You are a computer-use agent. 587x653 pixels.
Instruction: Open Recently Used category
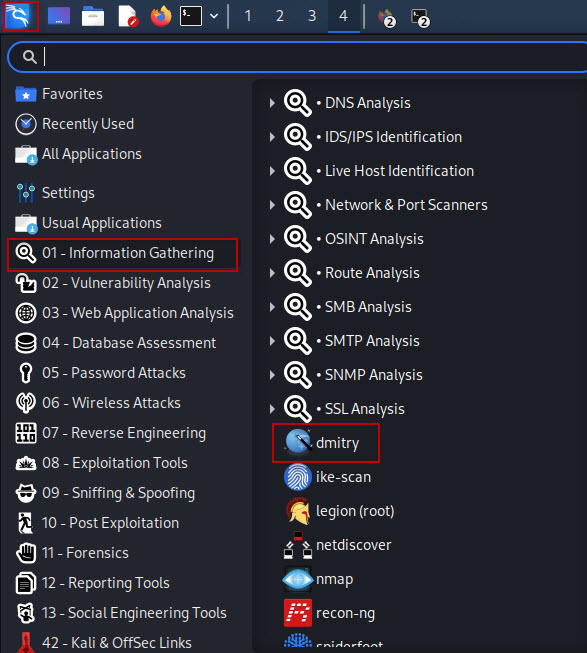click(74, 124)
